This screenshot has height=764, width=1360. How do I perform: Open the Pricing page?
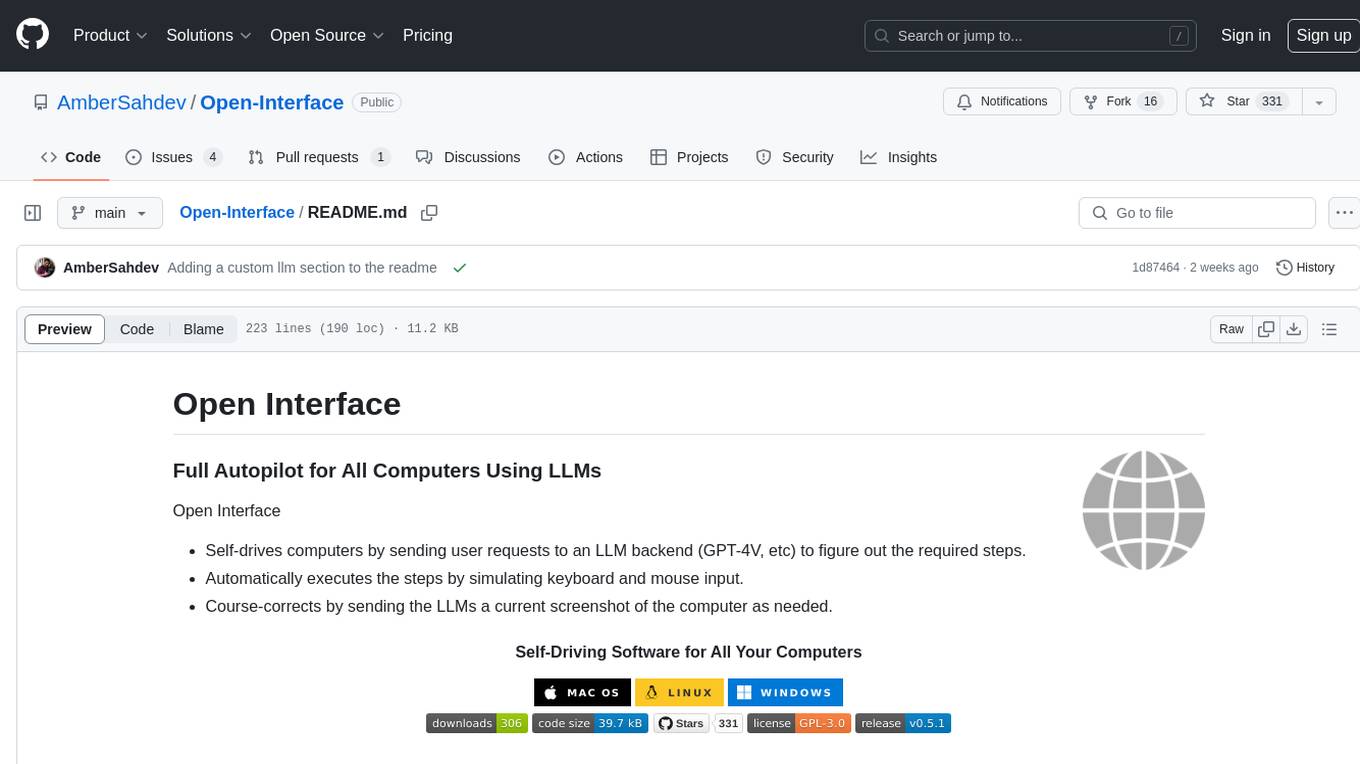pyautogui.click(x=427, y=35)
